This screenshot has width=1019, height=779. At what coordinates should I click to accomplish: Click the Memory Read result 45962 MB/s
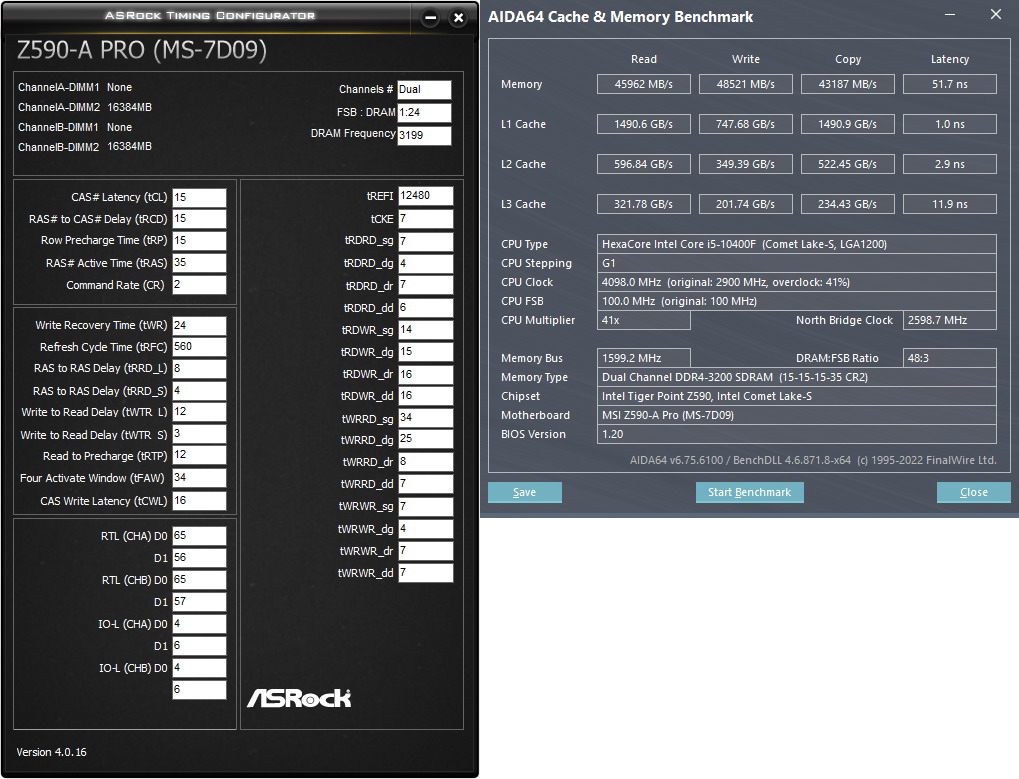pyautogui.click(x=643, y=84)
